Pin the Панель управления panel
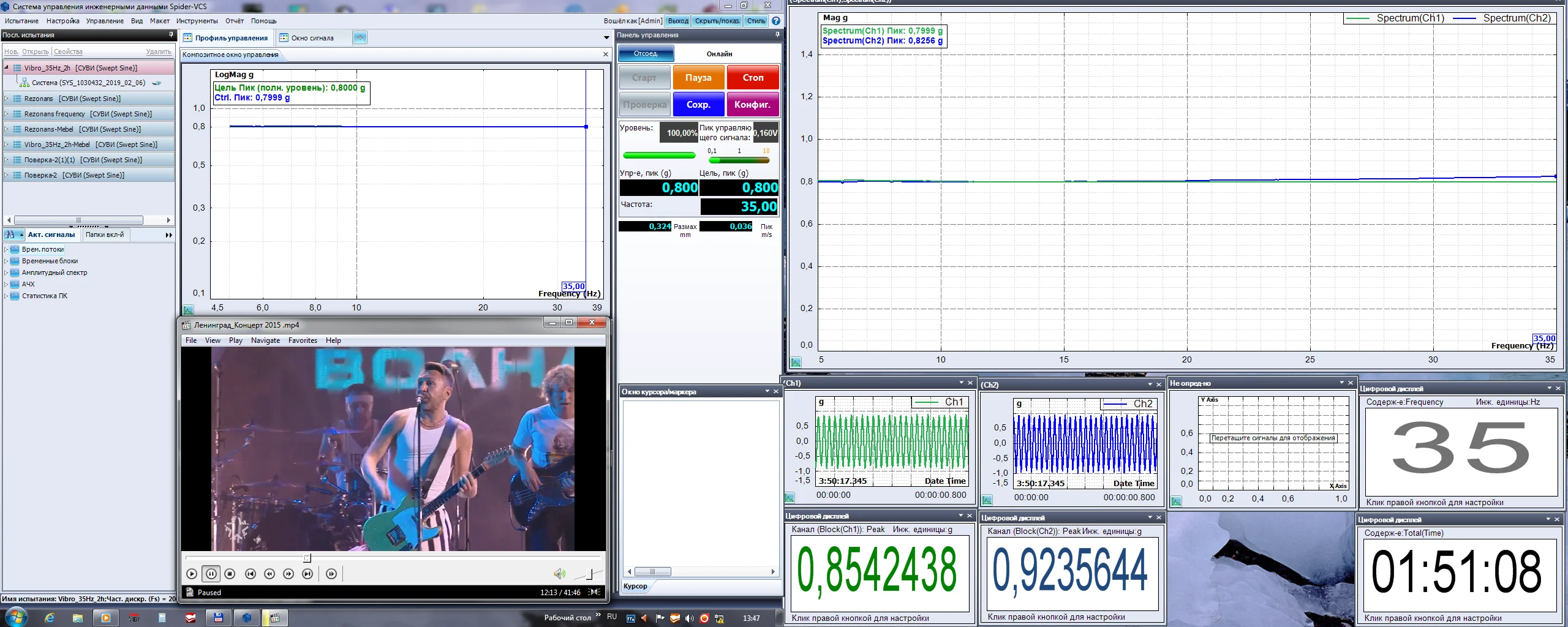 tap(777, 35)
